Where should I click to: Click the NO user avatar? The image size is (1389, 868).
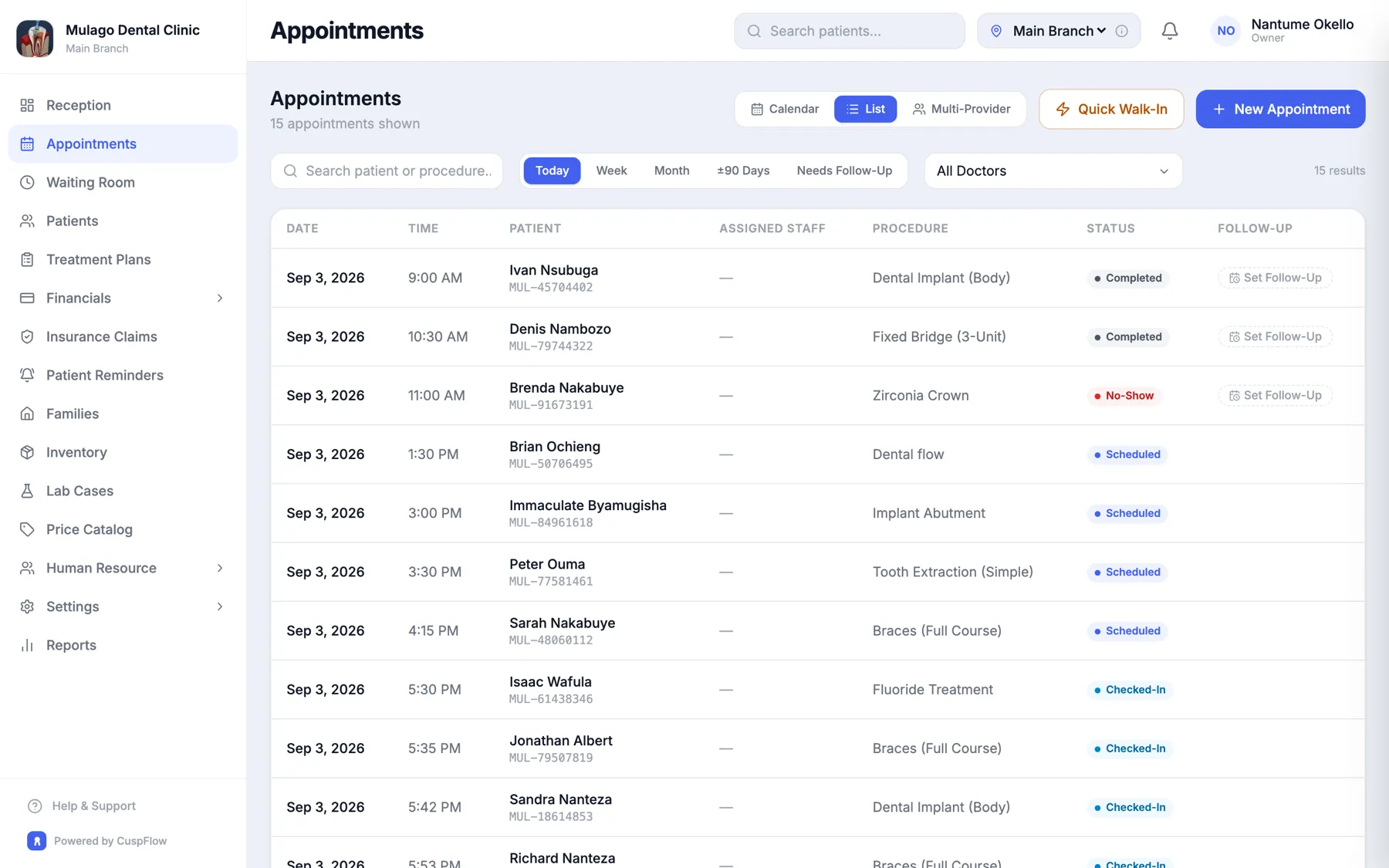(x=1225, y=31)
